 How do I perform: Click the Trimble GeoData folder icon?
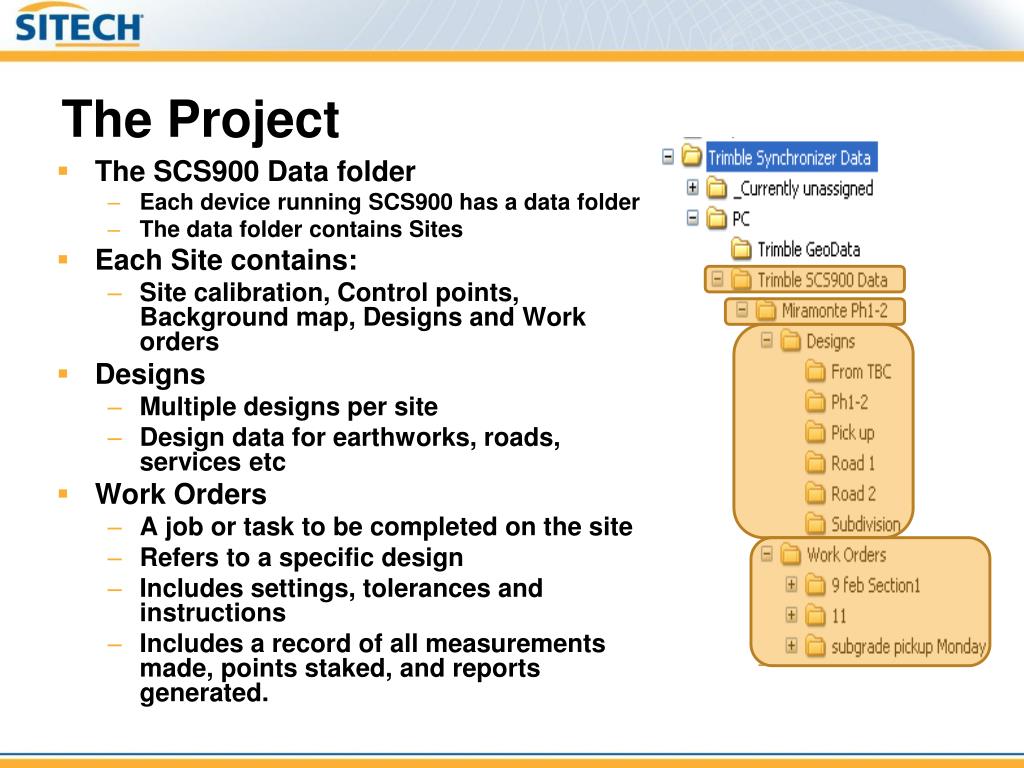[x=741, y=249]
